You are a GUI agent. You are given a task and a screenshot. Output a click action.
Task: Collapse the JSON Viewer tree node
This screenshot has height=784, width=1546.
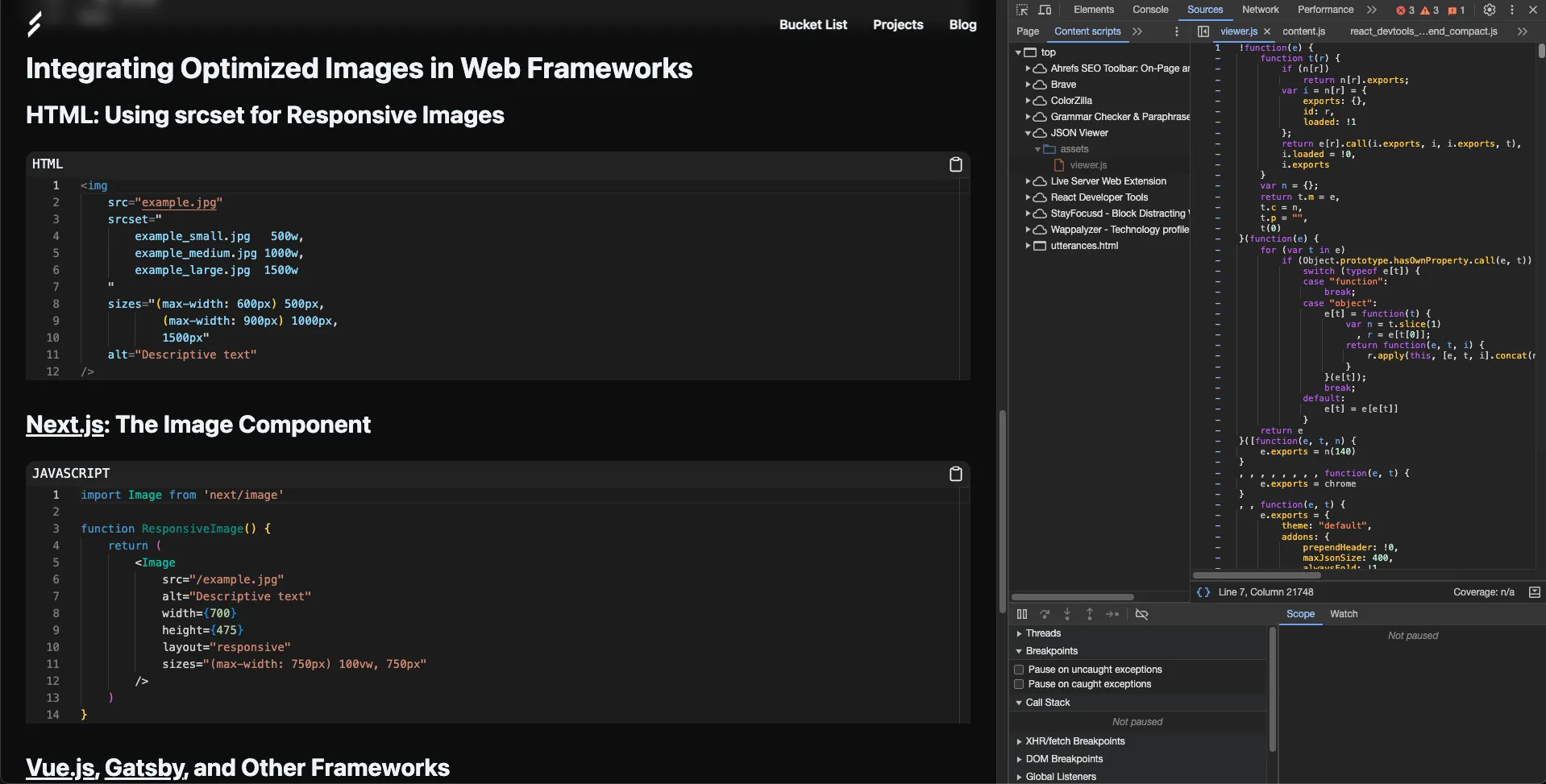pos(1028,133)
